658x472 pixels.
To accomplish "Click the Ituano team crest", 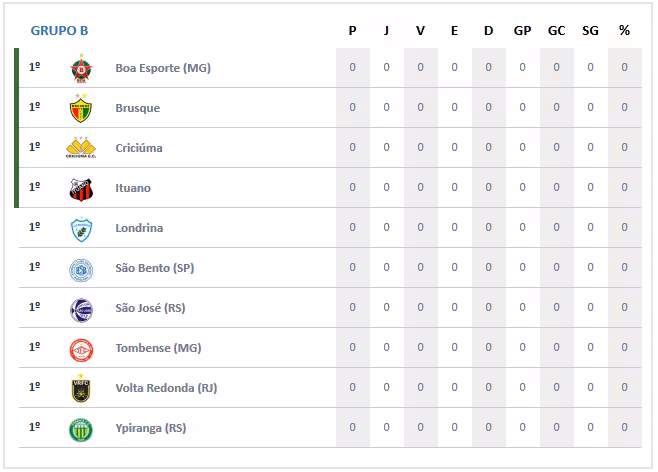I will point(81,188).
